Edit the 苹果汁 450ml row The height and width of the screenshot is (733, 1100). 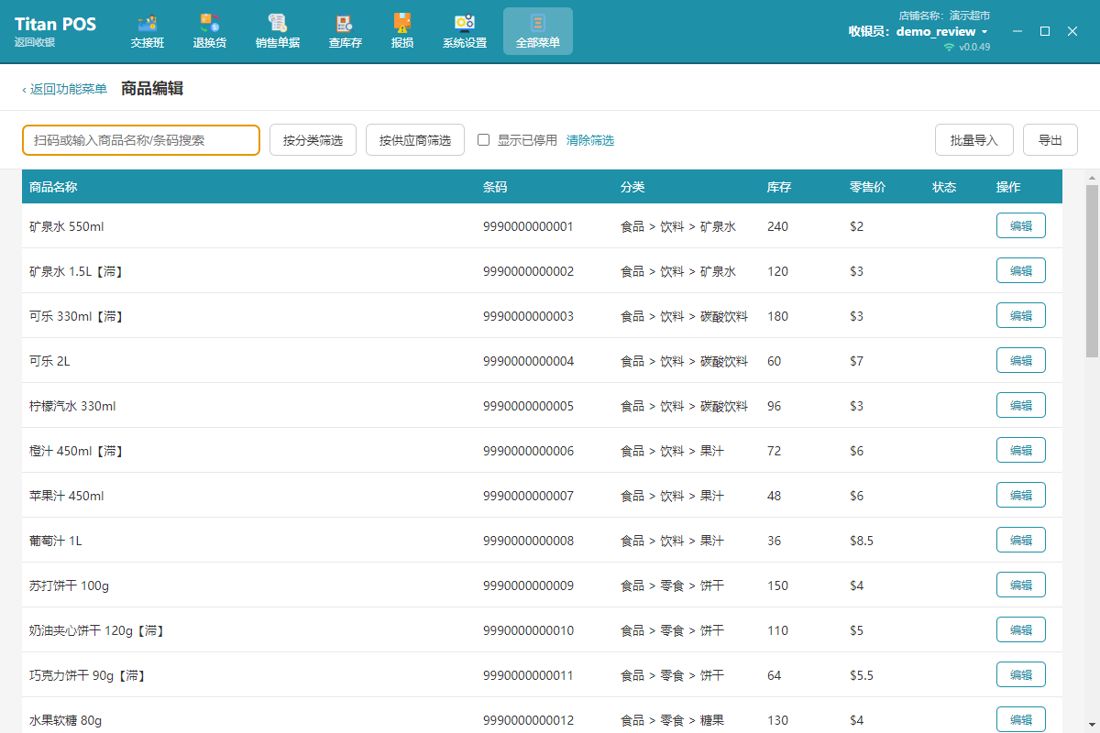[1021, 495]
